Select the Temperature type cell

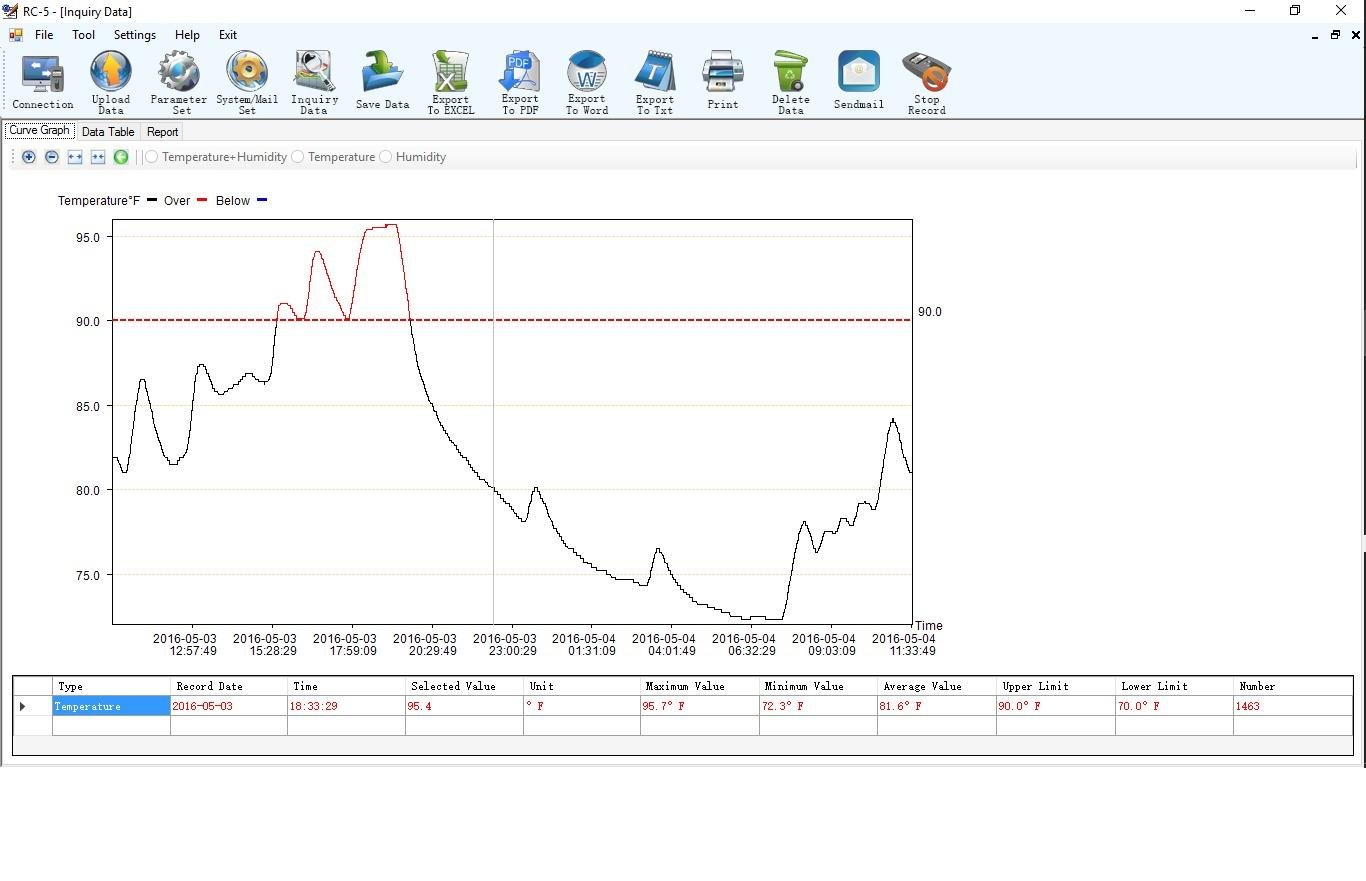click(x=111, y=706)
